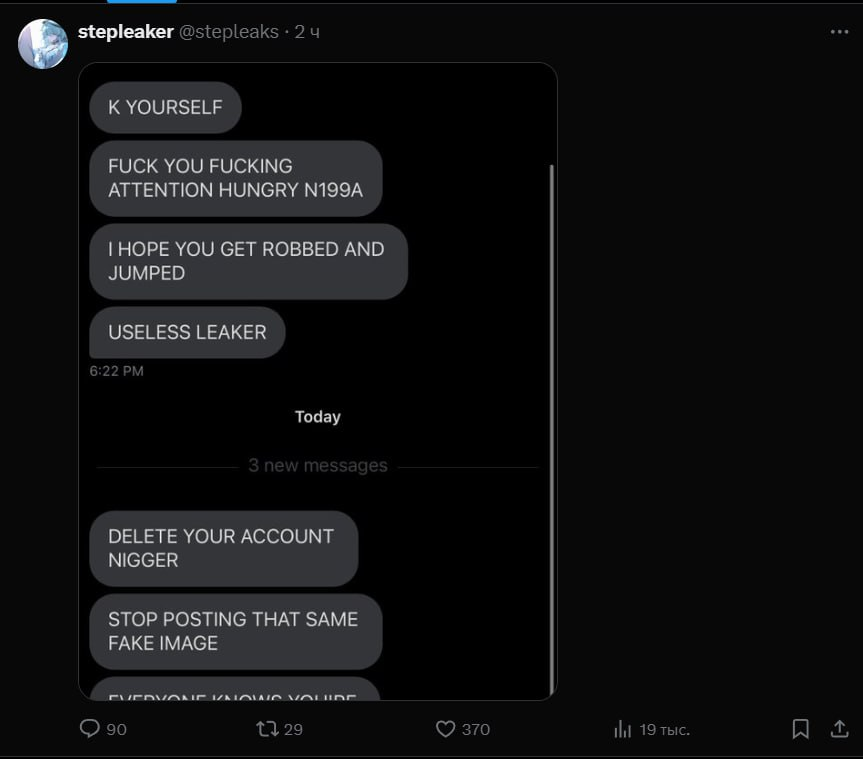This screenshot has height=759, width=863.
Task: Retweet the stepleaker post
Action: tap(267, 729)
